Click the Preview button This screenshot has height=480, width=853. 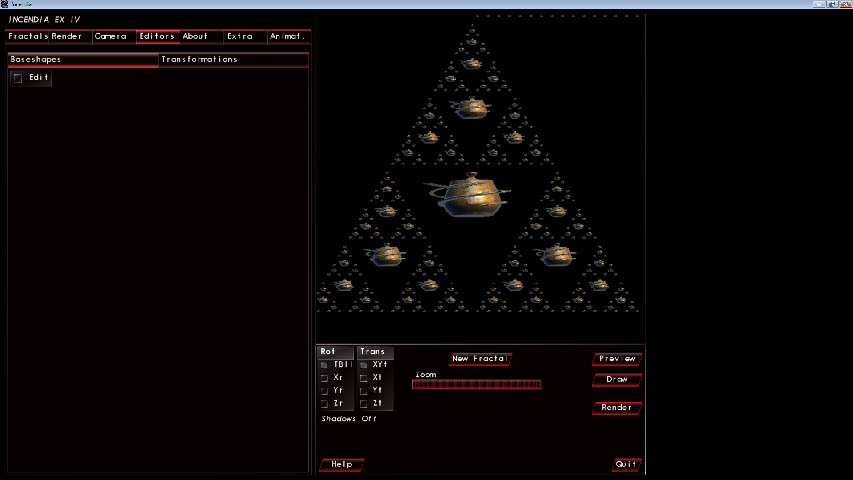pos(617,359)
